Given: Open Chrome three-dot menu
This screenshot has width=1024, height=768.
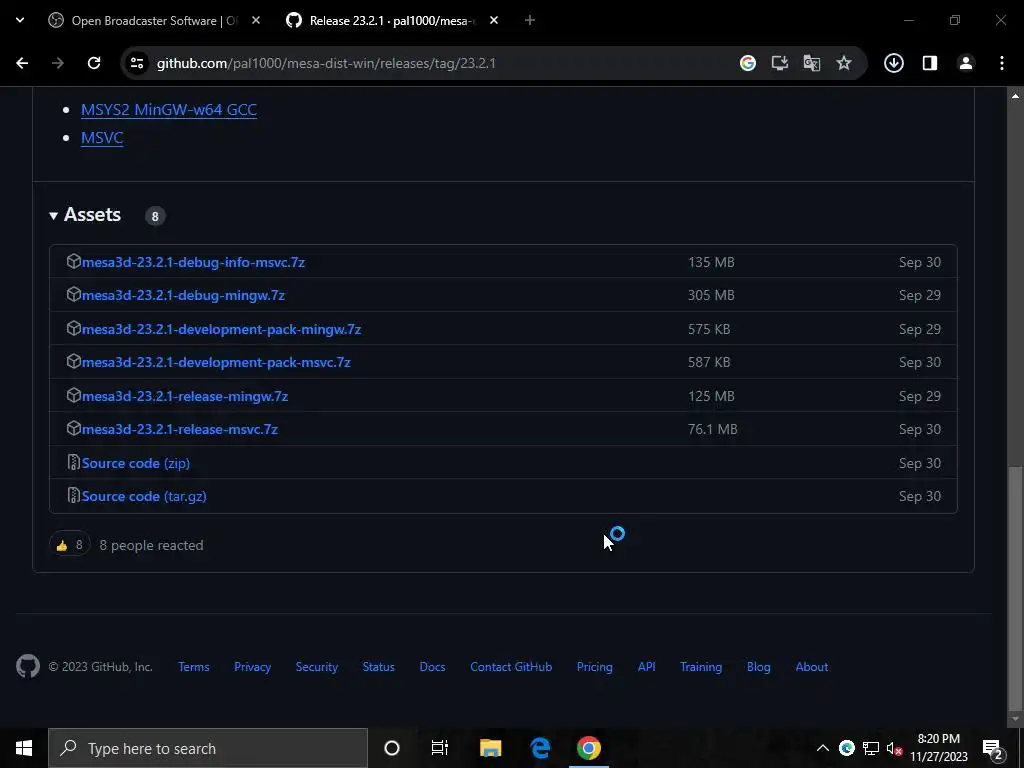Looking at the screenshot, I should tap(1002, 63).
